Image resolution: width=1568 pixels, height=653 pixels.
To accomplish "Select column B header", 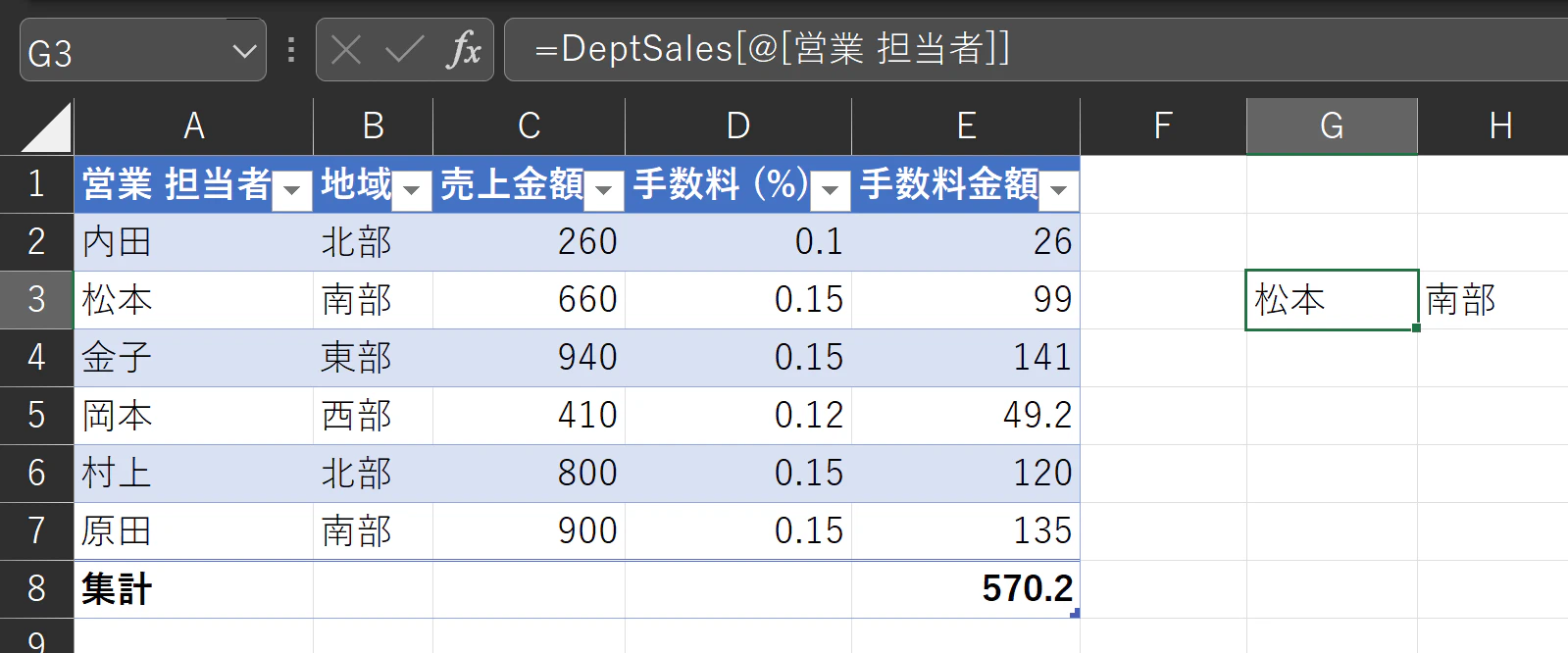I will click(x=373, y=126).
